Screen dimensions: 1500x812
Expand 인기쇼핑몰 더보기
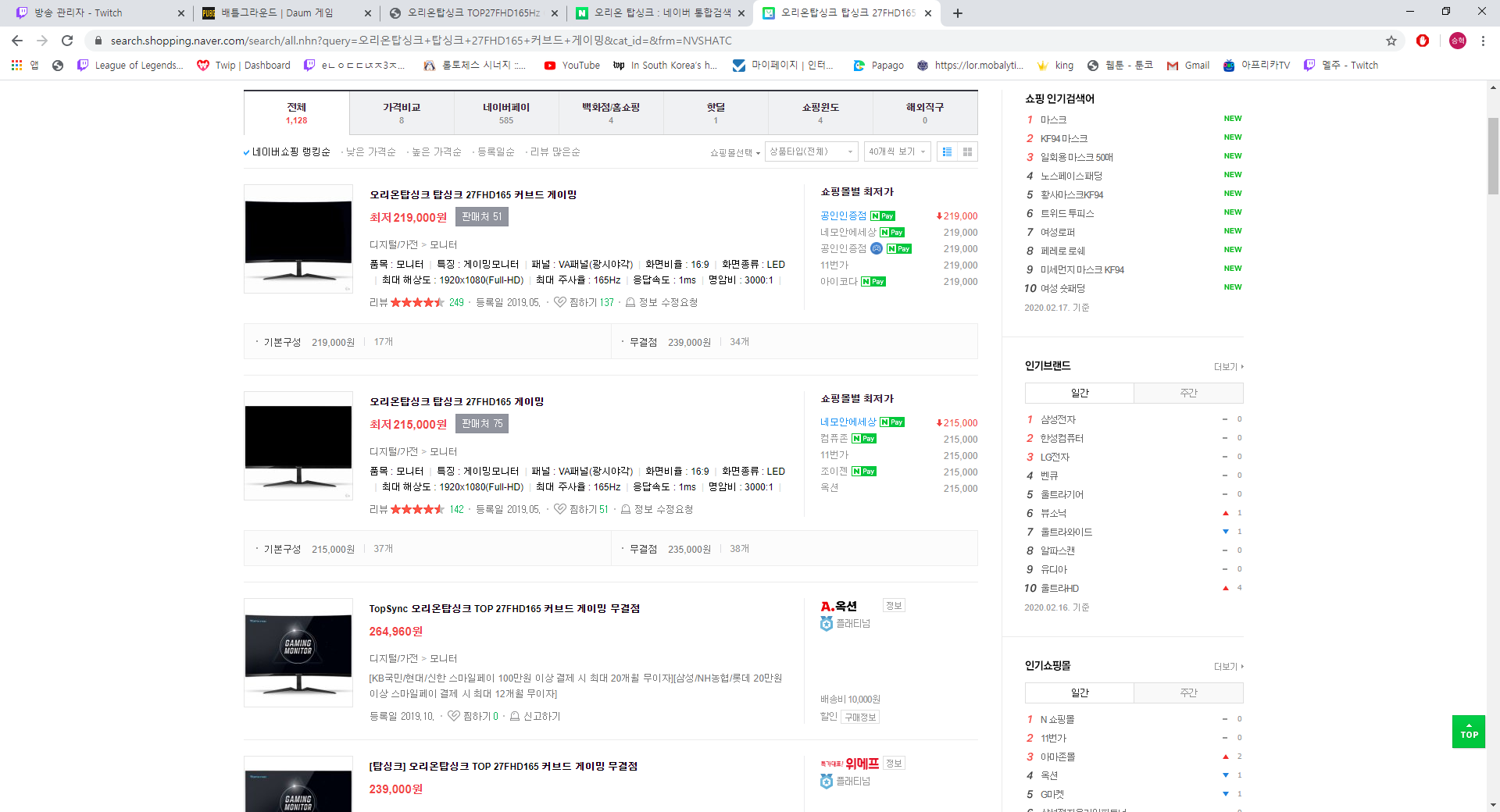point(1229,667)
